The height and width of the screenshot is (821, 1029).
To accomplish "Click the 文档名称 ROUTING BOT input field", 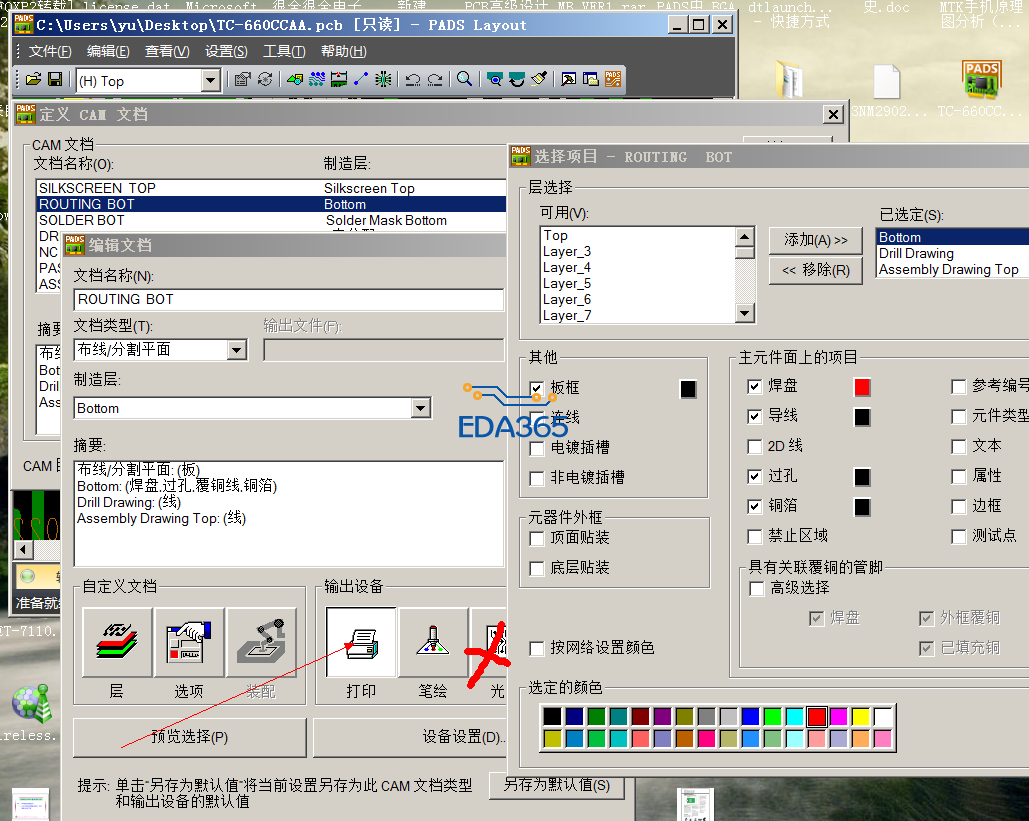I will pyautogui.click(x=289, y=299).
